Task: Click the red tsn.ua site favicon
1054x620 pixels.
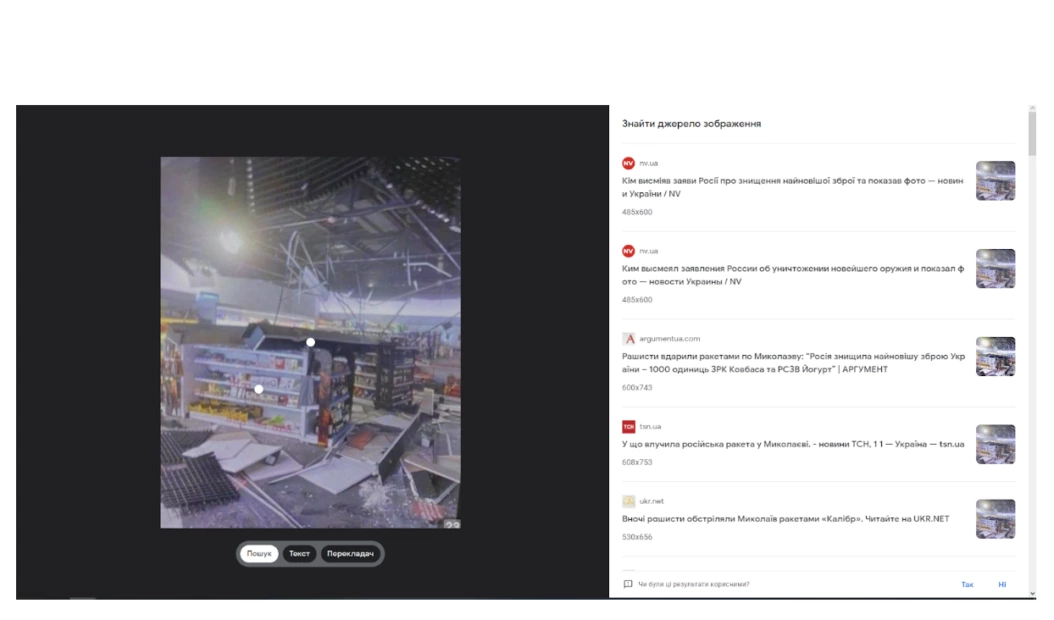Action: pos(628,427)
